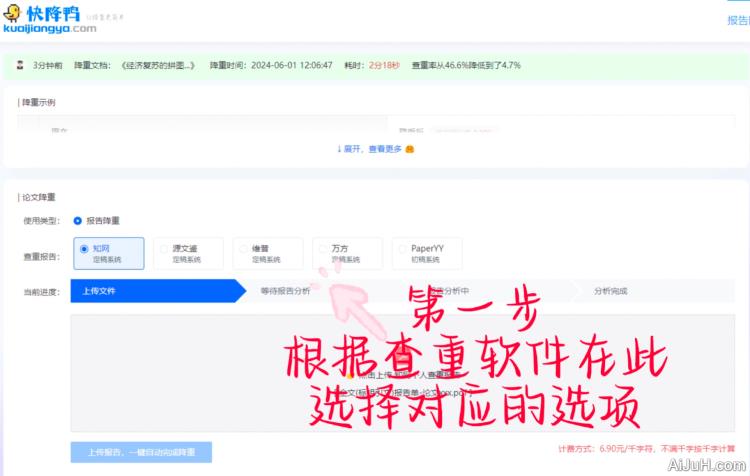
Task: Click the 等待报告分析 progress step
Action: [286, 291]
